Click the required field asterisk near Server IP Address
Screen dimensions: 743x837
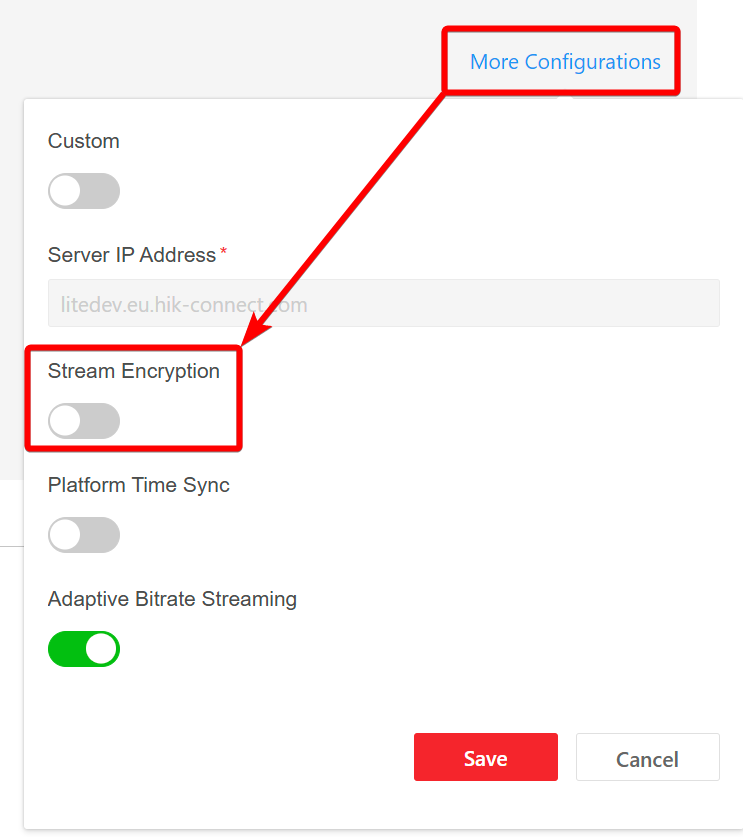click(225, 249)
